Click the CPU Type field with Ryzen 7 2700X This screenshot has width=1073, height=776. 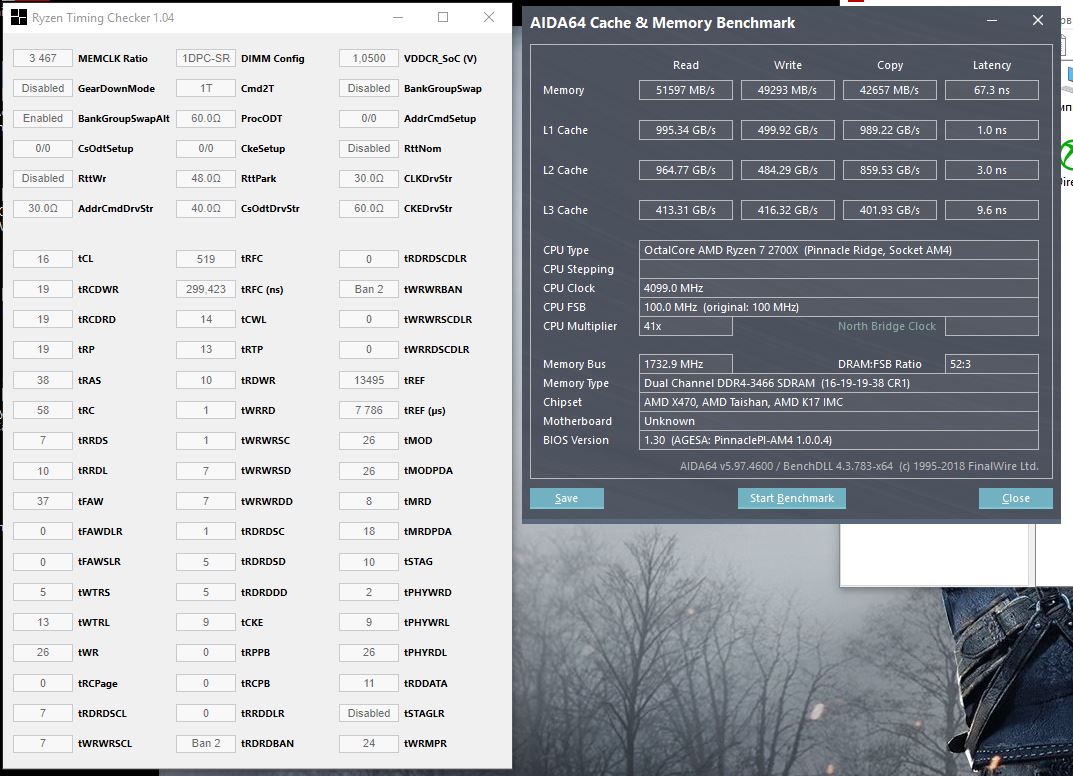coord(838,250)
